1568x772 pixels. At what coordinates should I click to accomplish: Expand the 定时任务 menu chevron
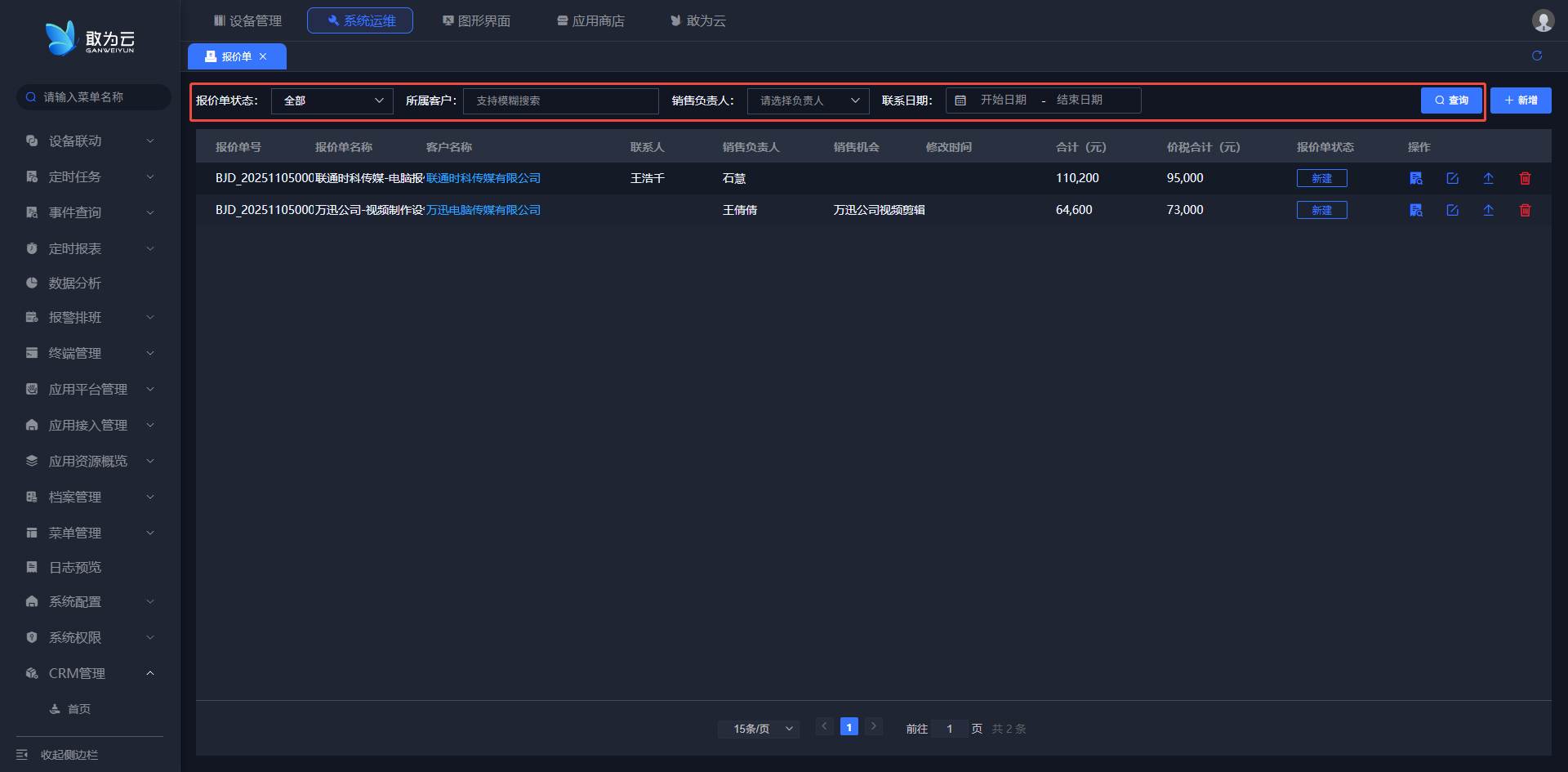pos(150,176)
